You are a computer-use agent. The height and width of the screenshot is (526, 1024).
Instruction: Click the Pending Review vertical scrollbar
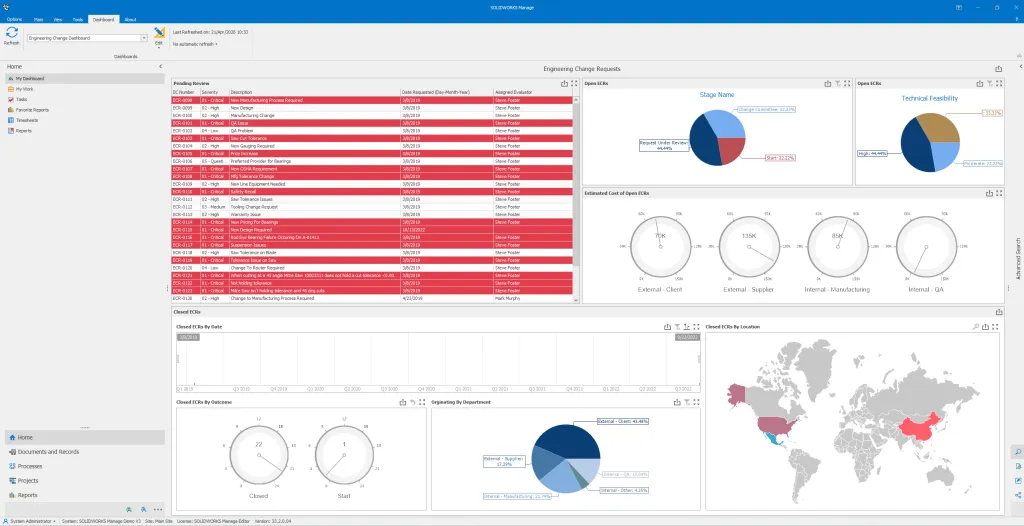575,200
